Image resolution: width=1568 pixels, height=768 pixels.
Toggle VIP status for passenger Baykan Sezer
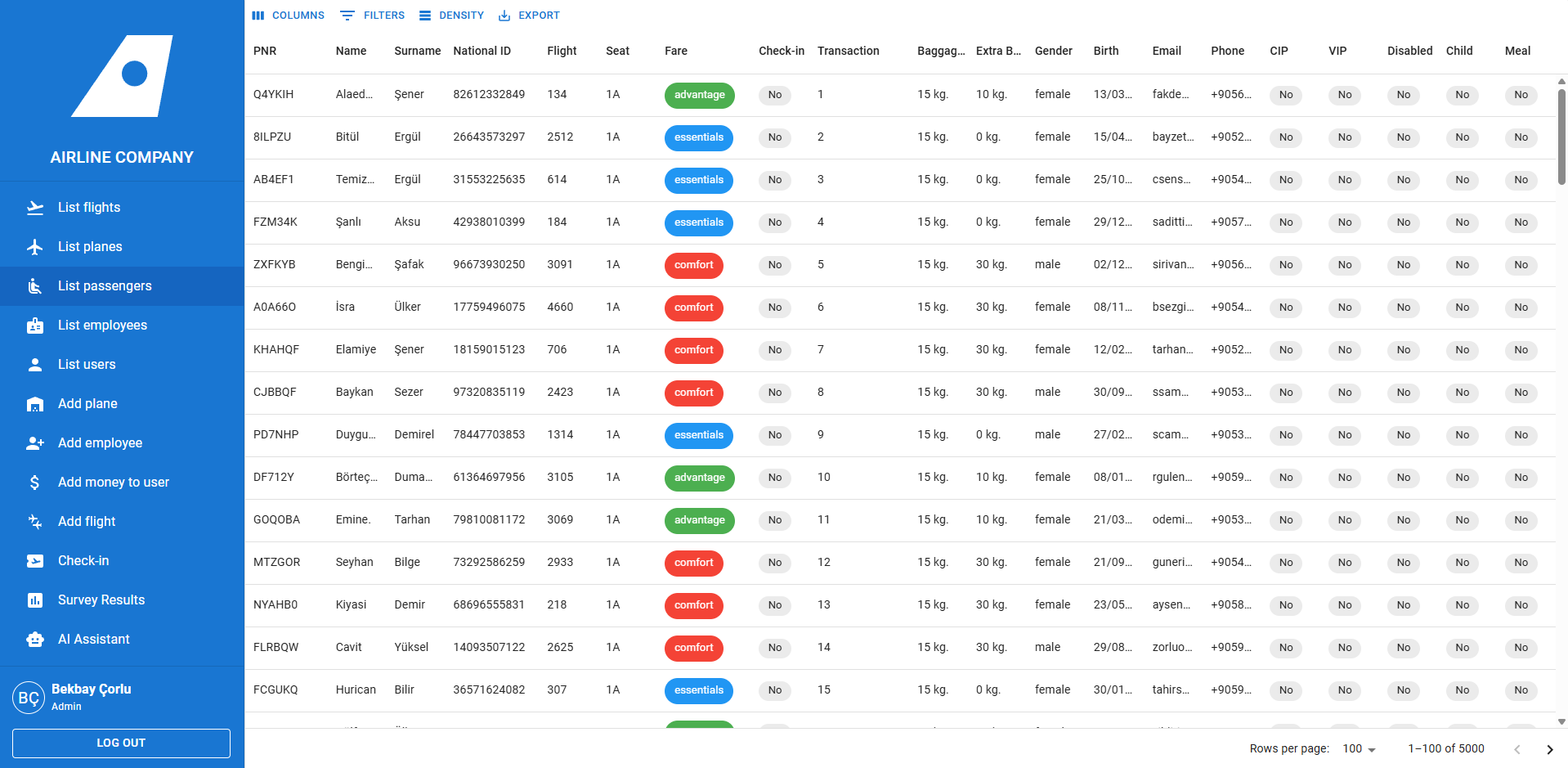(x=1344, y=393)
